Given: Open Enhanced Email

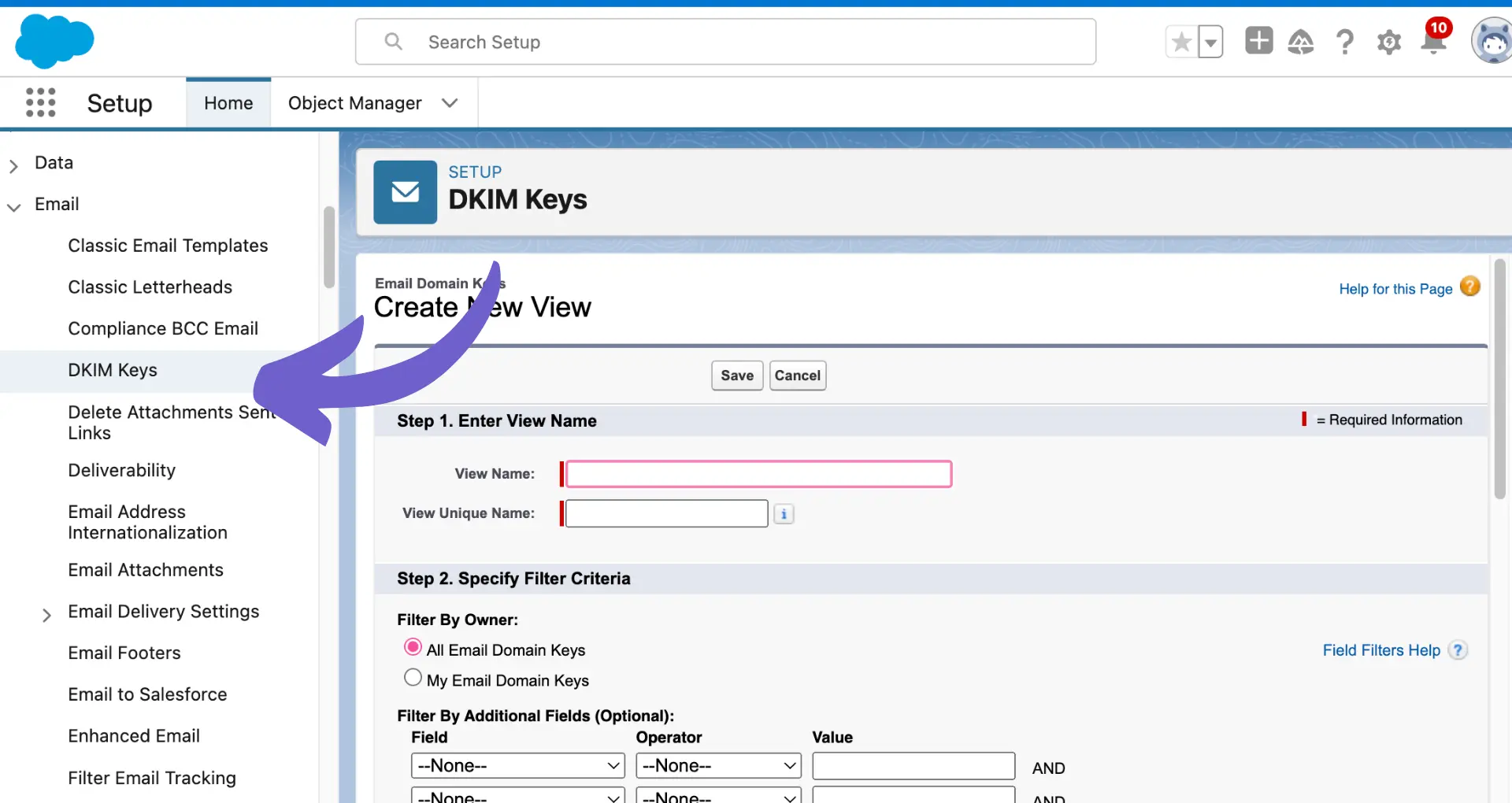Looking at the screenshot, I should click(134, 736).
